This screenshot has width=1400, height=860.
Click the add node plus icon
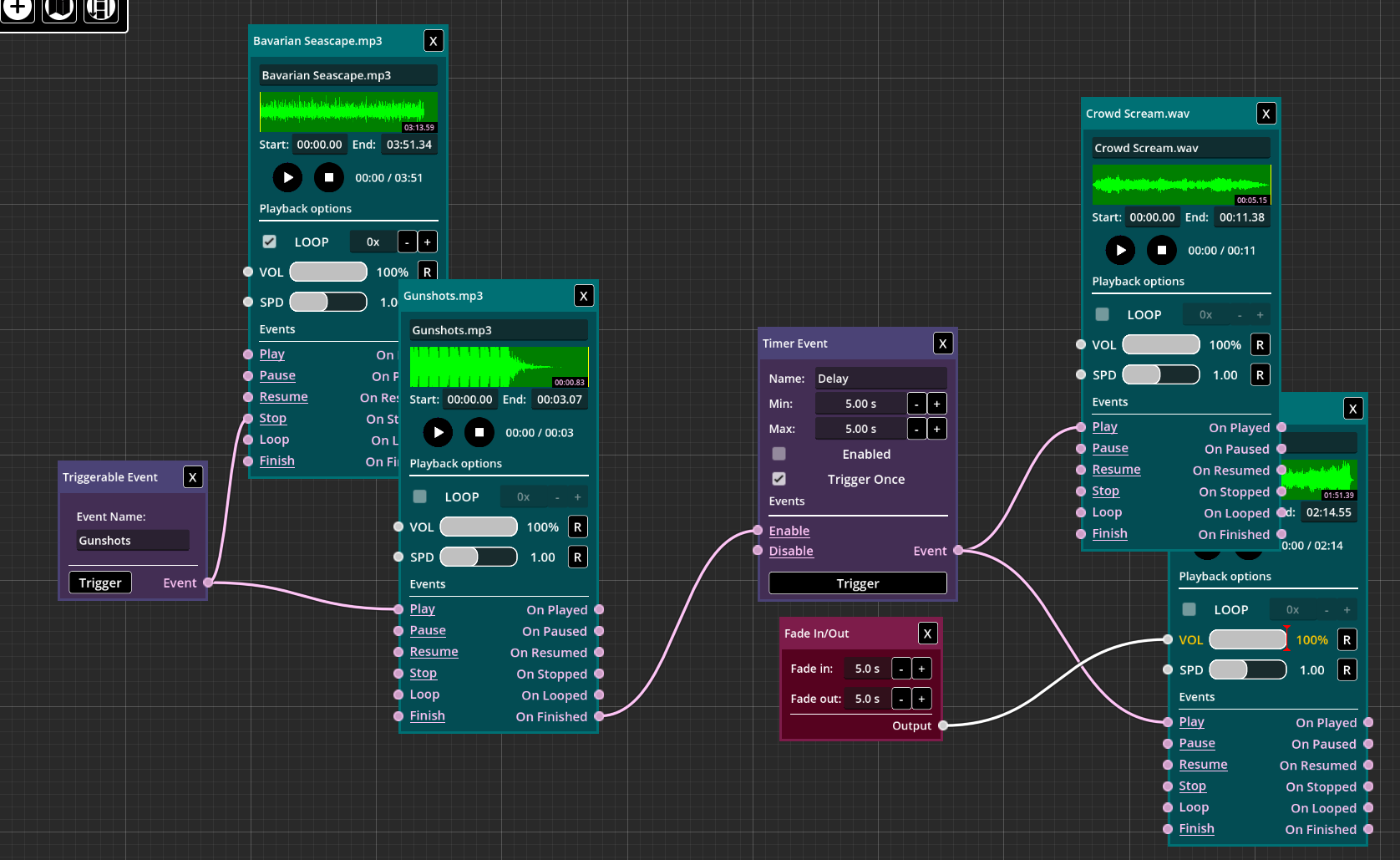[x=18, y=9]
